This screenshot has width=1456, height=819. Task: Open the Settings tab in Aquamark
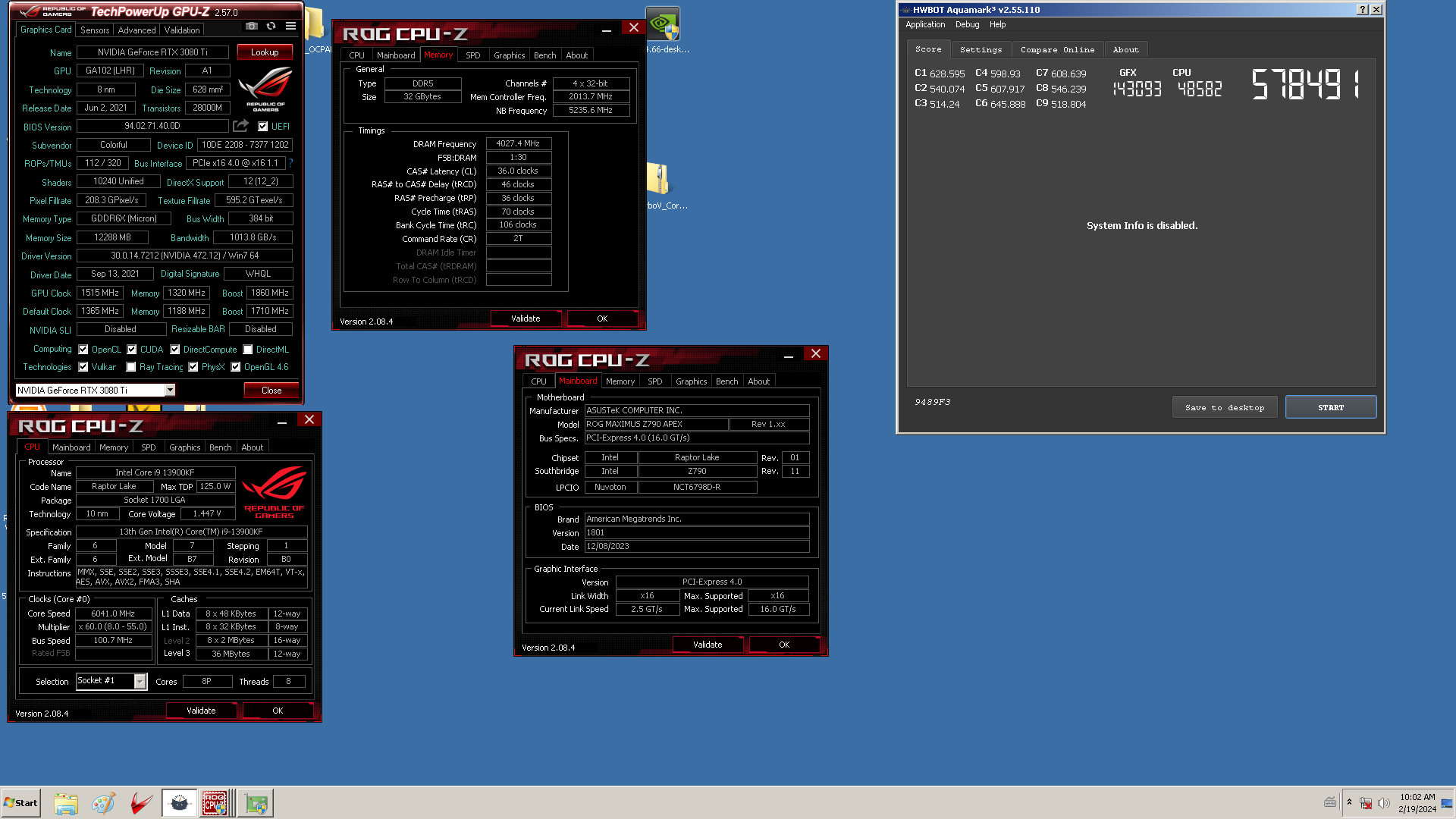coord(981,50)
